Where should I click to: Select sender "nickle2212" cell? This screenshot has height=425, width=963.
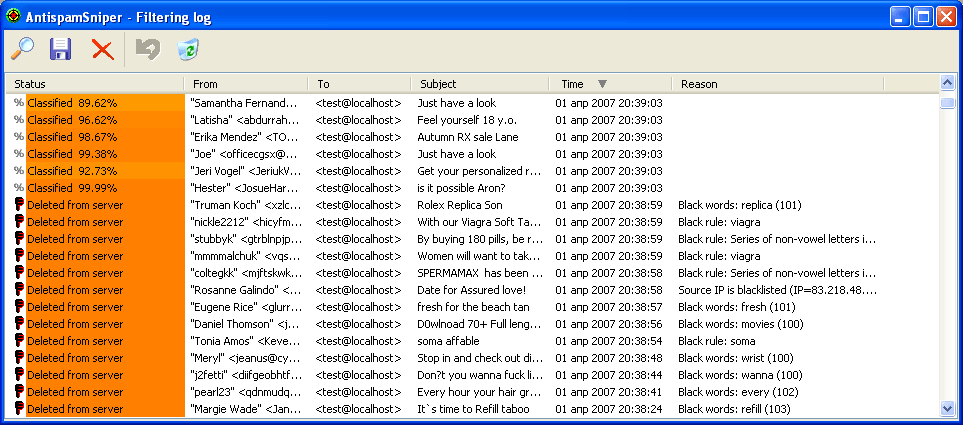[246, 222]
